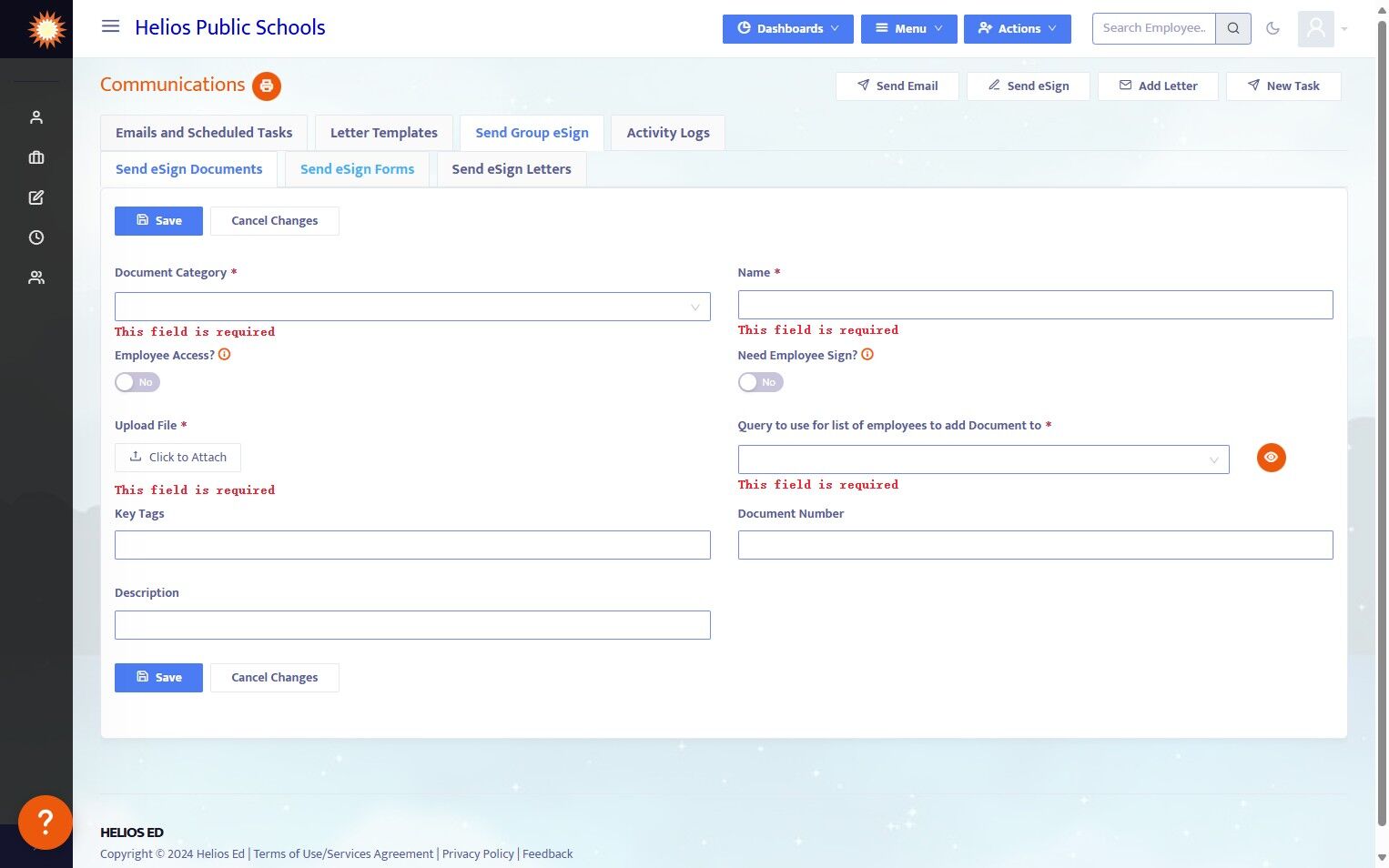Enable Need Employee Sign toggle
The width and height of the screenshot is (1389, 868).
point(760,382)
